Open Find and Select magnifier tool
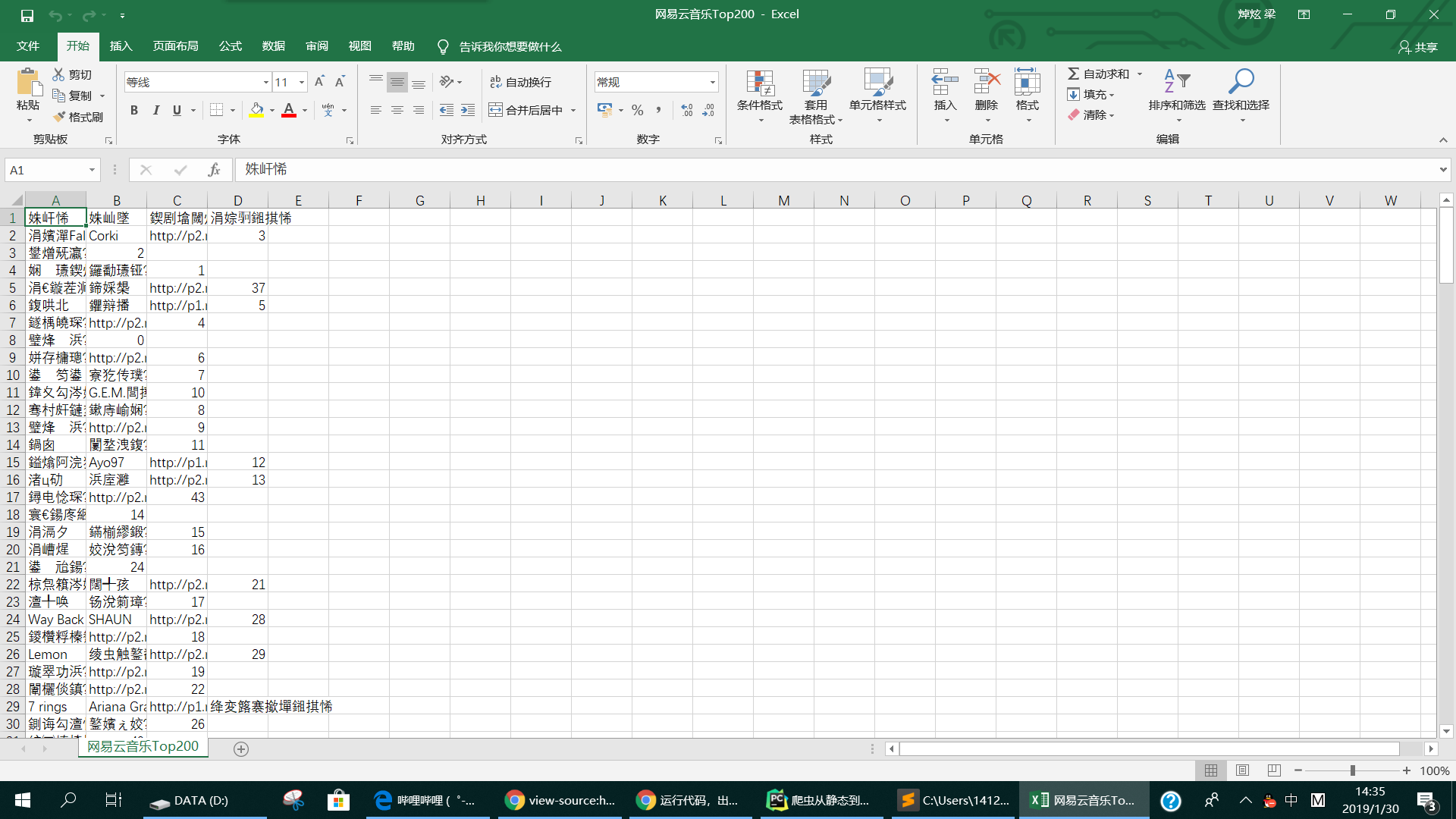 click(x=1241, y=81)
